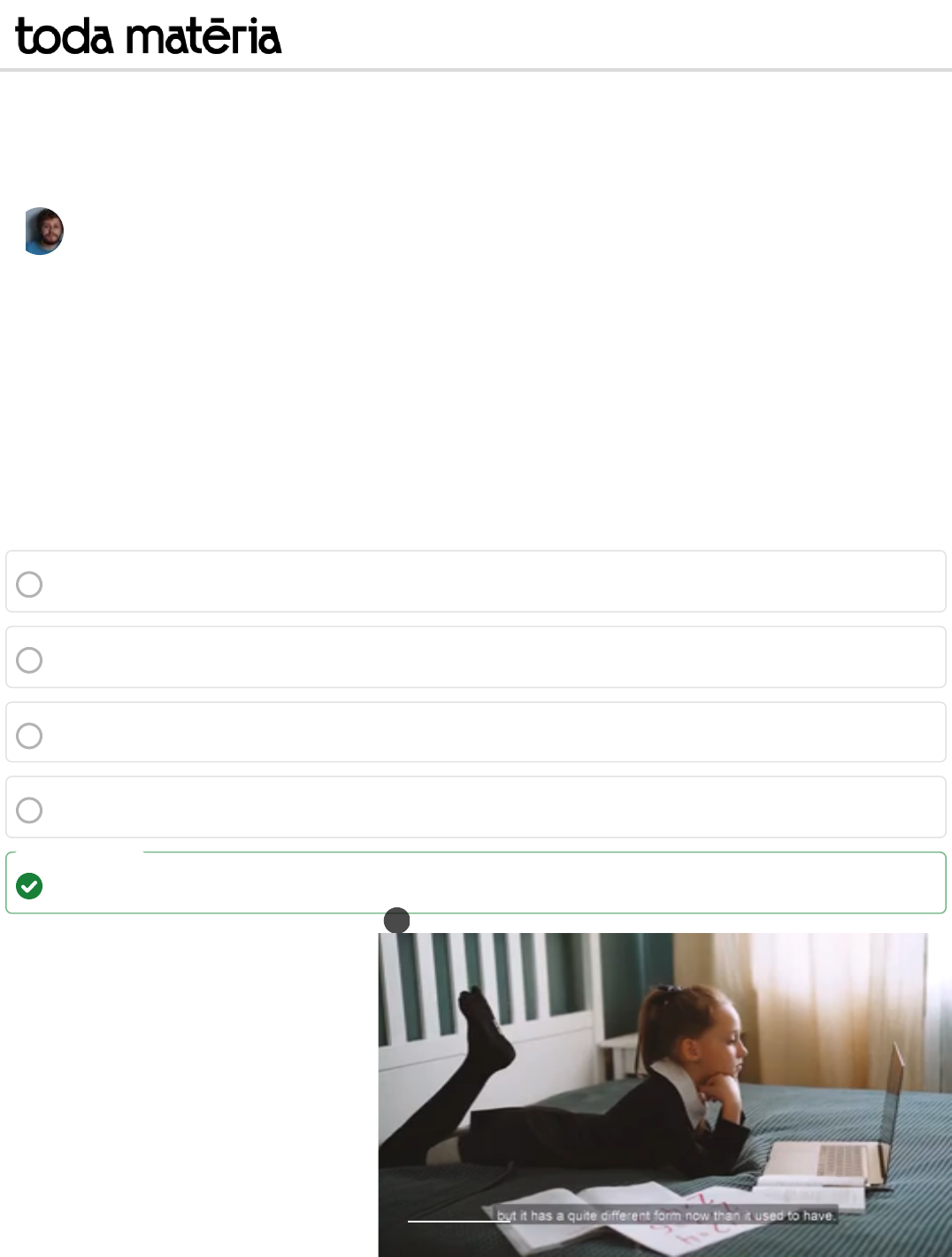
Task: Seek using the white video progress line
Action: (x=459, y=1222)
